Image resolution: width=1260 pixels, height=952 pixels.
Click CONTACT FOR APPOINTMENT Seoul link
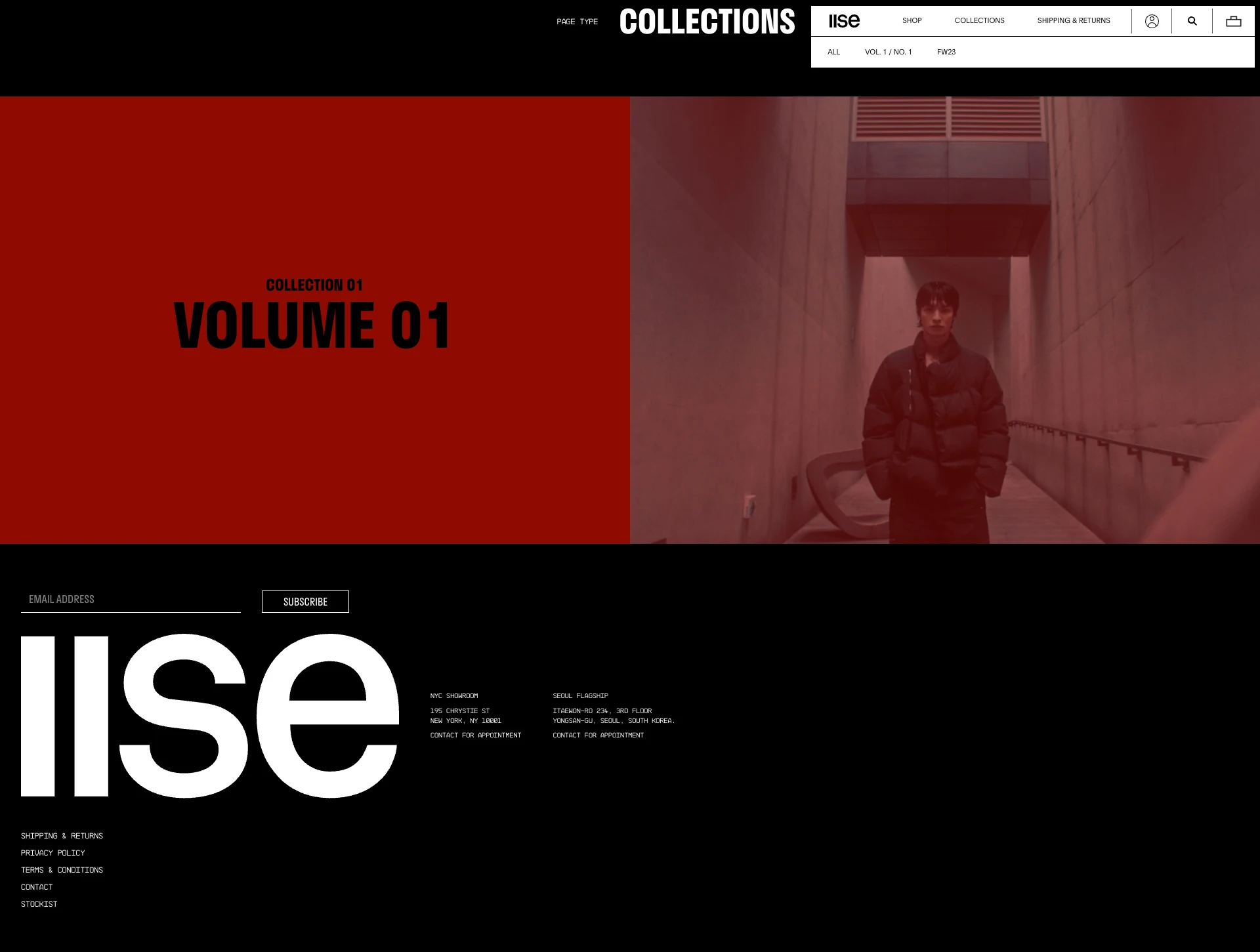pyautogui.click(x=598, y=735)
